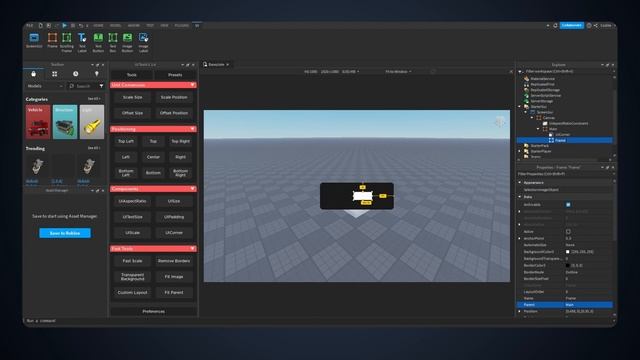Collapse the Appearance properties group
Screen dimensions: 640x360
pyautogui.click(x=520, y=182)
